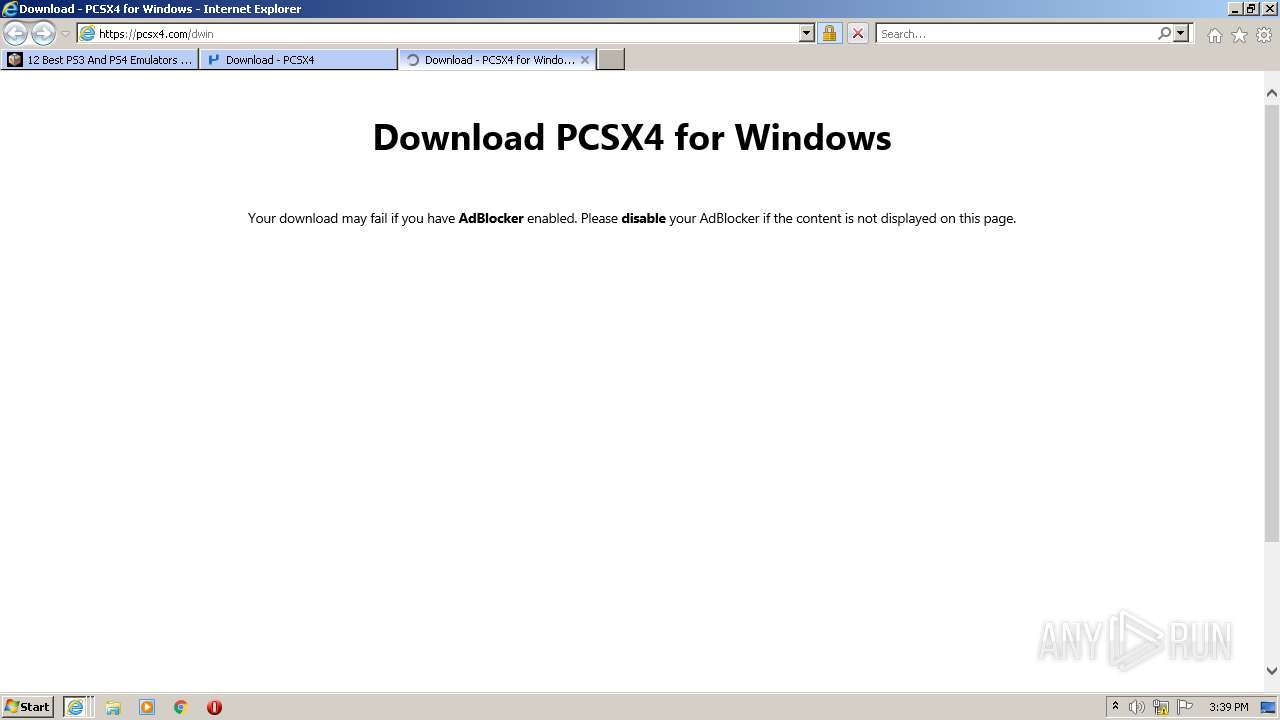Stop loading with the red X button
The width and height of the screenshot is (1280, 720).
857,33
